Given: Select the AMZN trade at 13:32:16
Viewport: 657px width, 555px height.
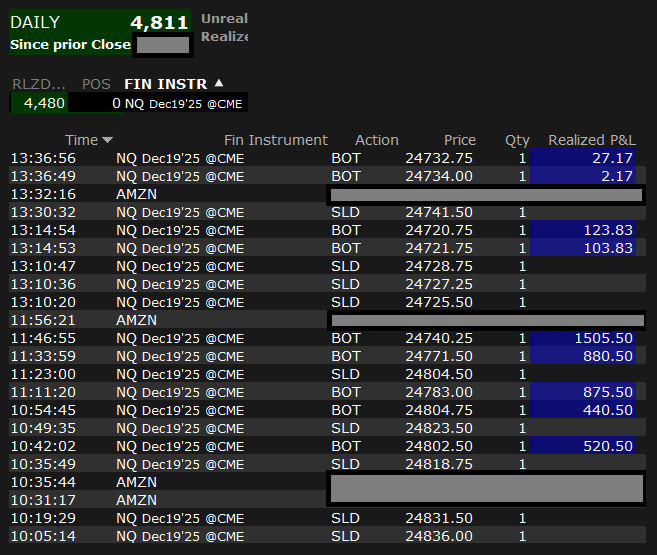Looking at the screenshot, I should click(x=327, y=194).
